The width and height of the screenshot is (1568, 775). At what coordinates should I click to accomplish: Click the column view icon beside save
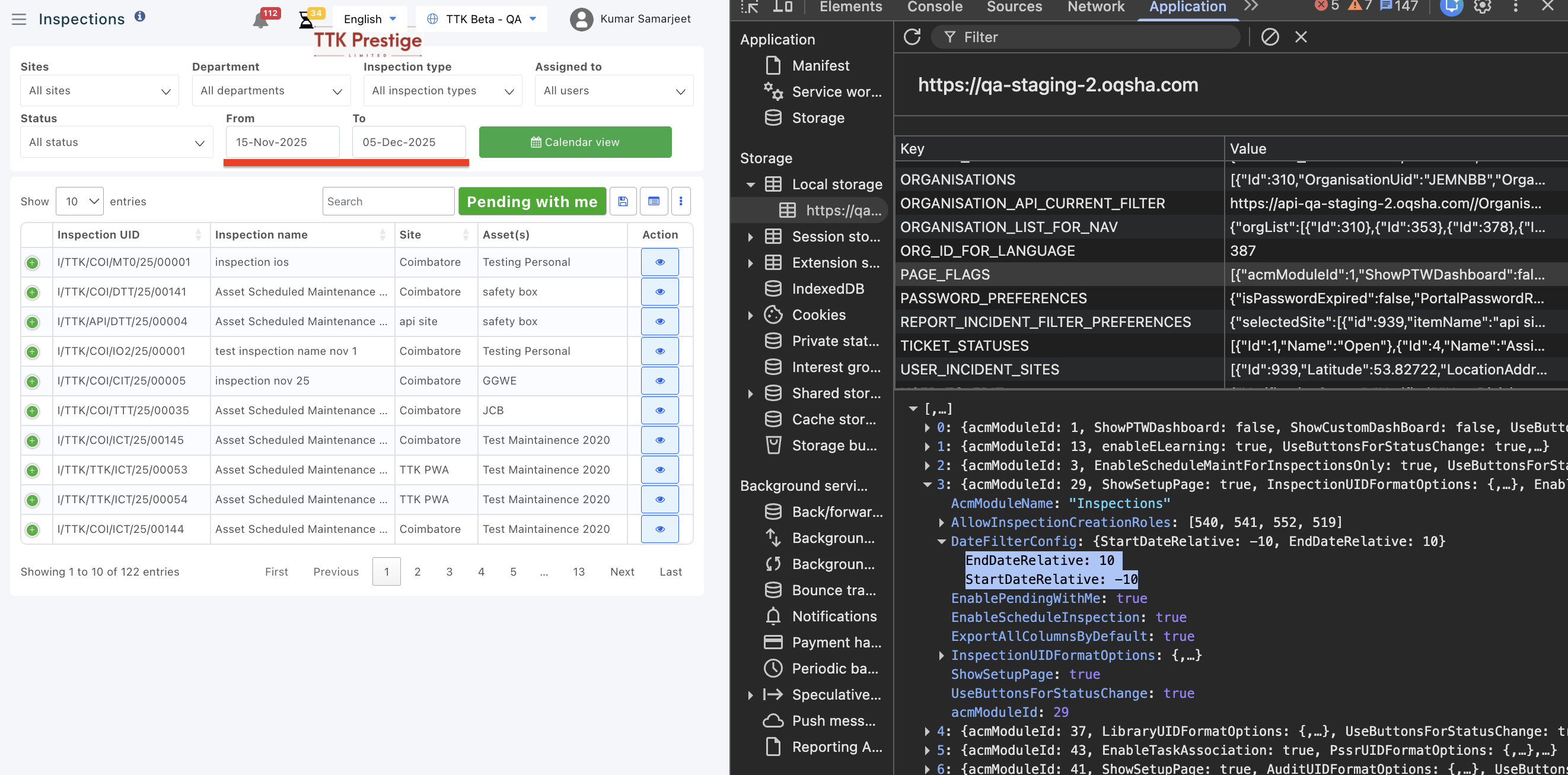pos(654,201)
